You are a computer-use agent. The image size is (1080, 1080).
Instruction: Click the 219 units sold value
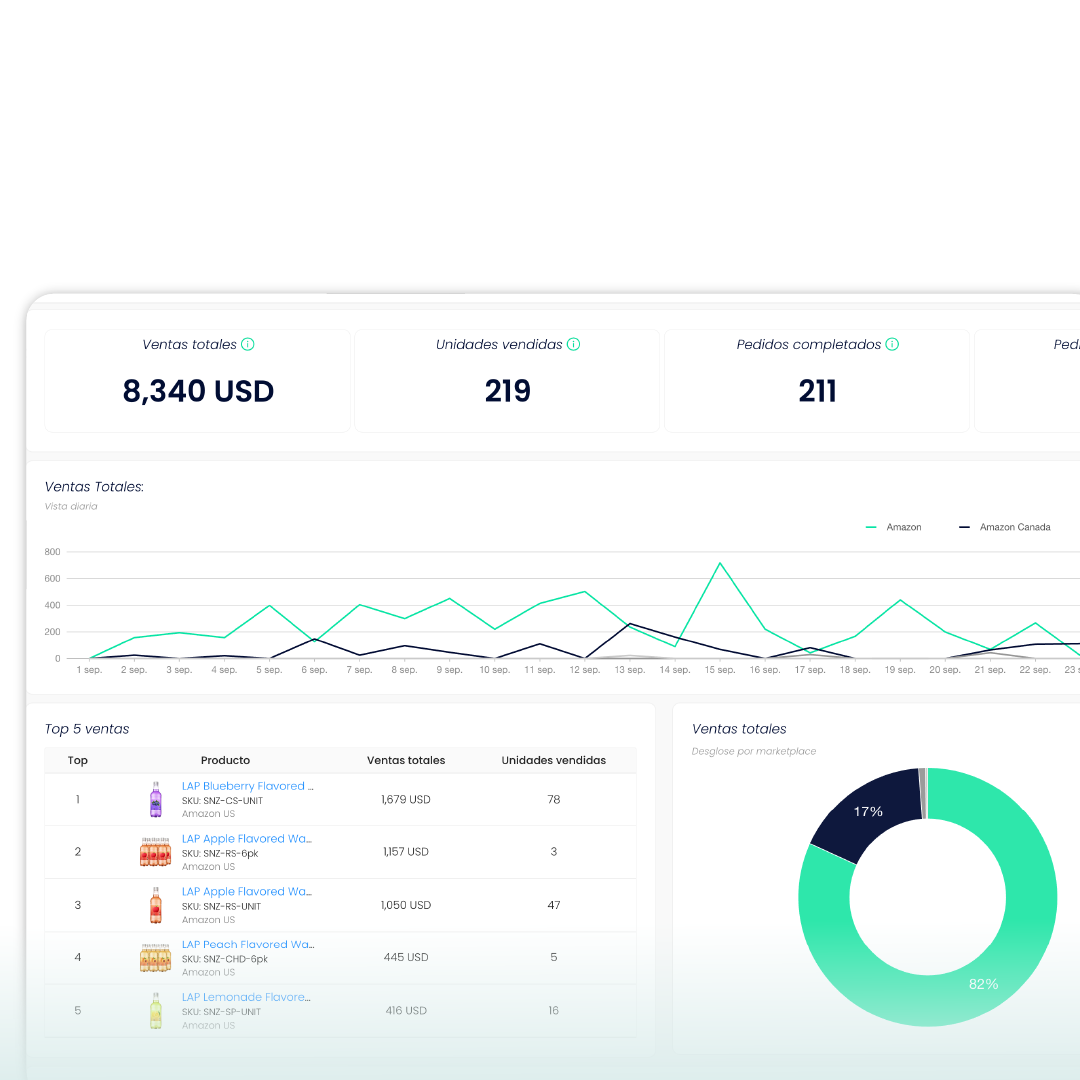pos(508,391)
